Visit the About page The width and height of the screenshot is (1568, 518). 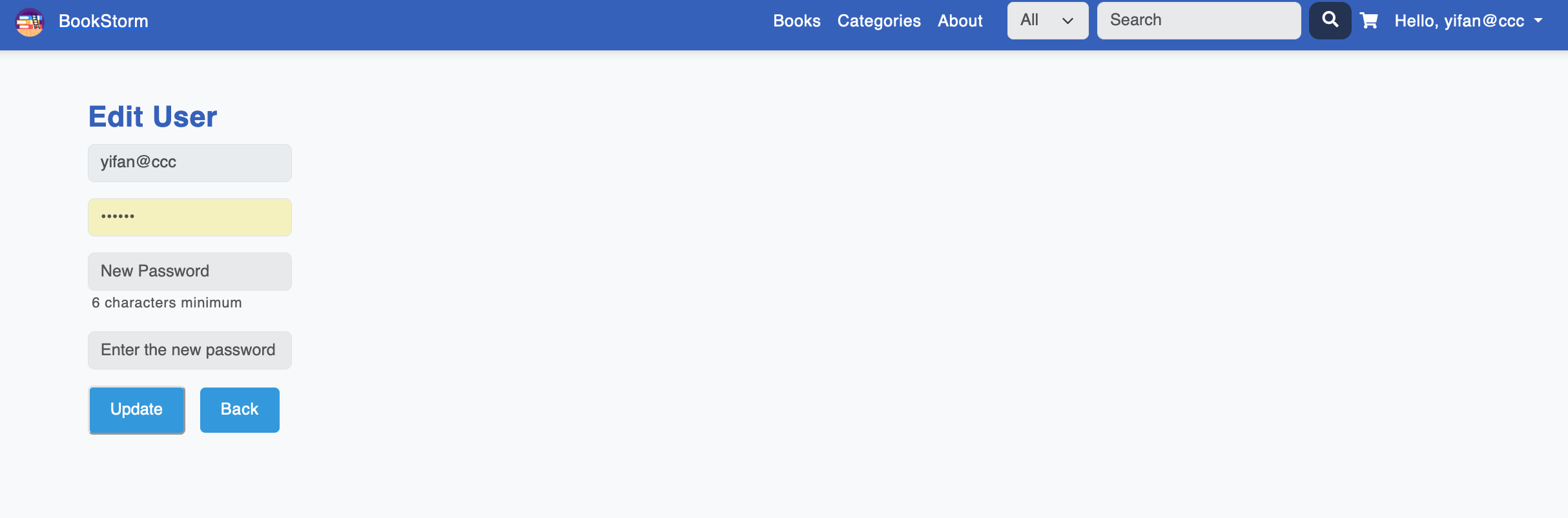coord(960,21)
